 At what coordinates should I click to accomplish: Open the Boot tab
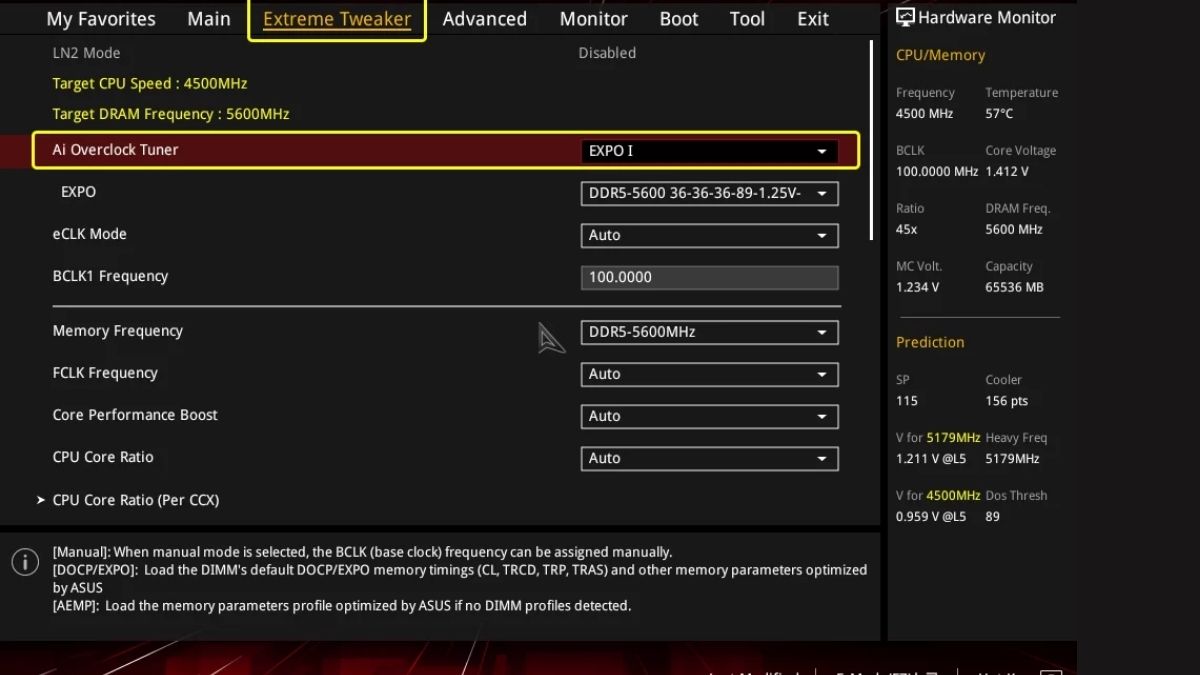click(x=679, y=19)
